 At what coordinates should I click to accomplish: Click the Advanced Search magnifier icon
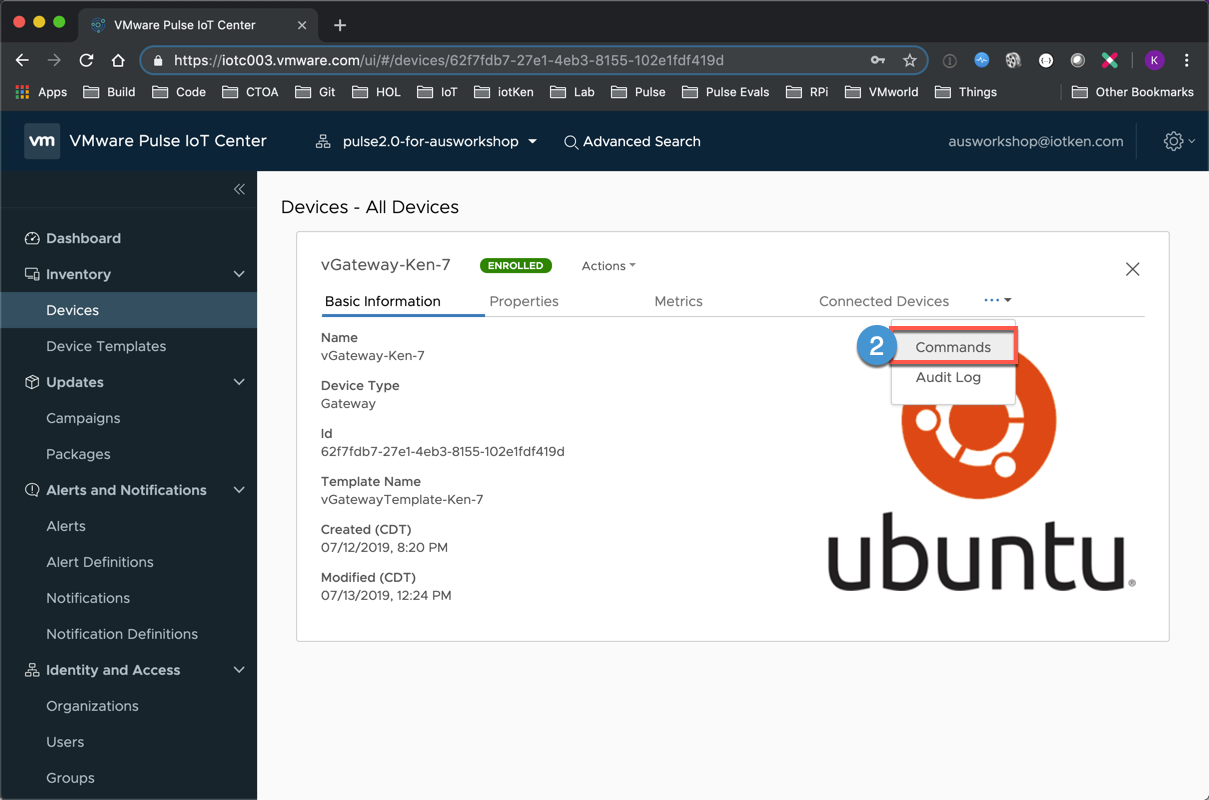(571, 142)
